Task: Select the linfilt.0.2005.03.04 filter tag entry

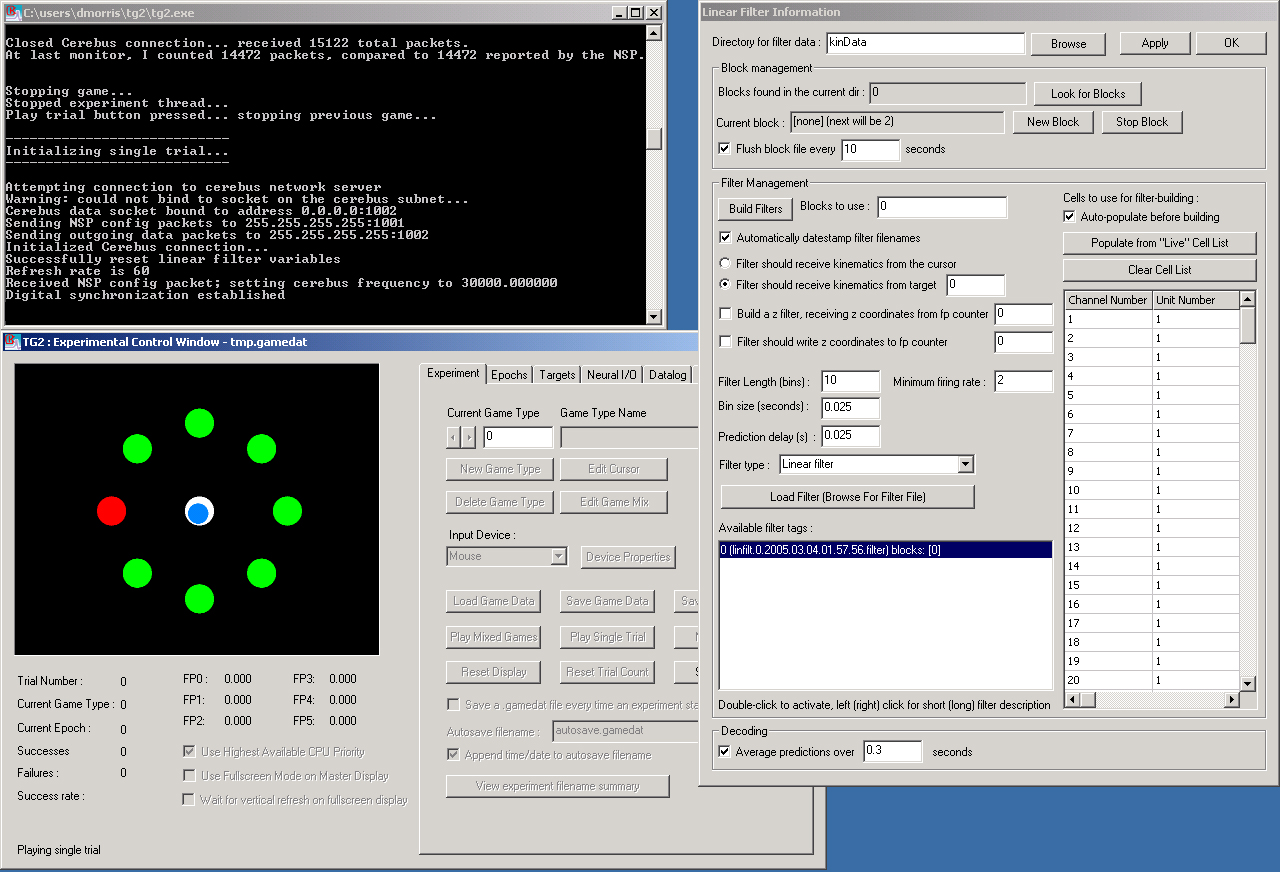Action: 885,550
